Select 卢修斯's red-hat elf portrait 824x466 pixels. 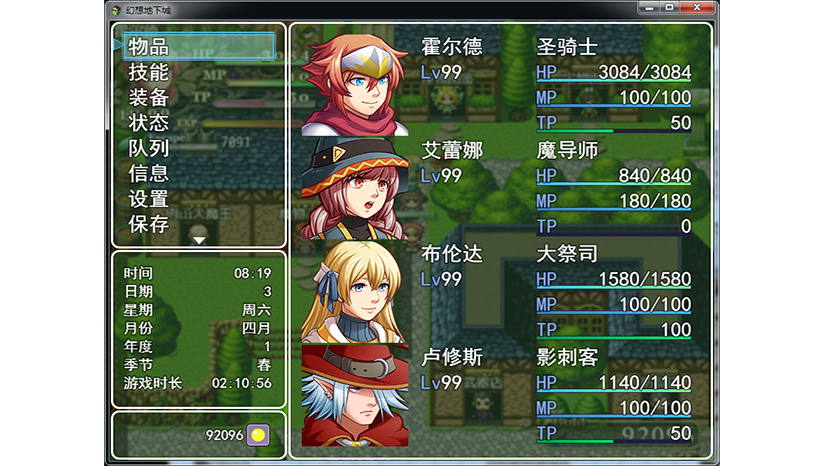coord(355,395)
